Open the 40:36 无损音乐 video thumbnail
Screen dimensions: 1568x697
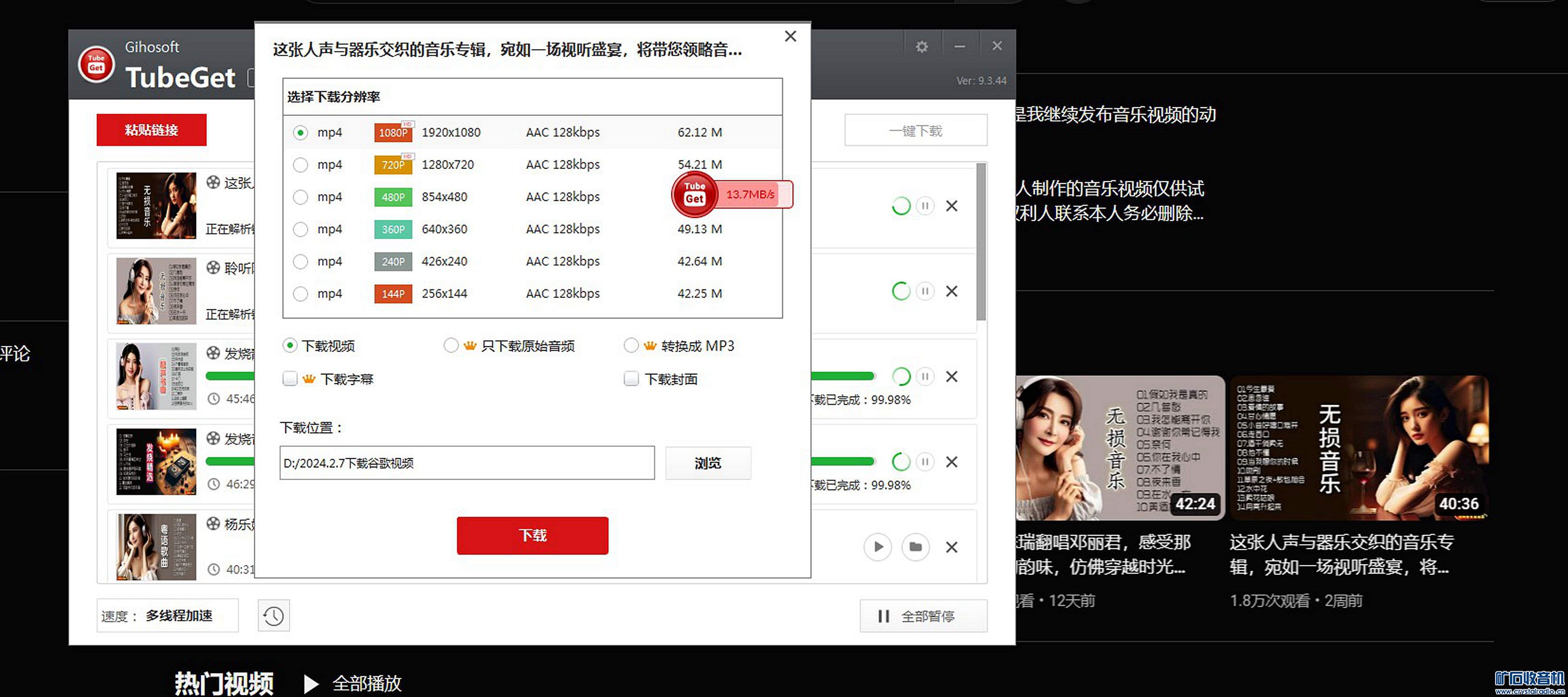pos(1358,448)
